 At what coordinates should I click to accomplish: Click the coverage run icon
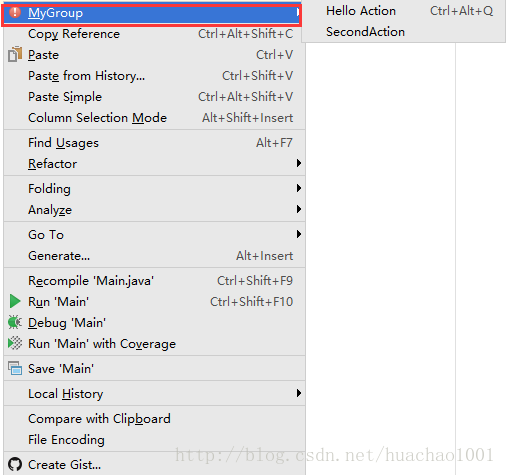[15, 343]
